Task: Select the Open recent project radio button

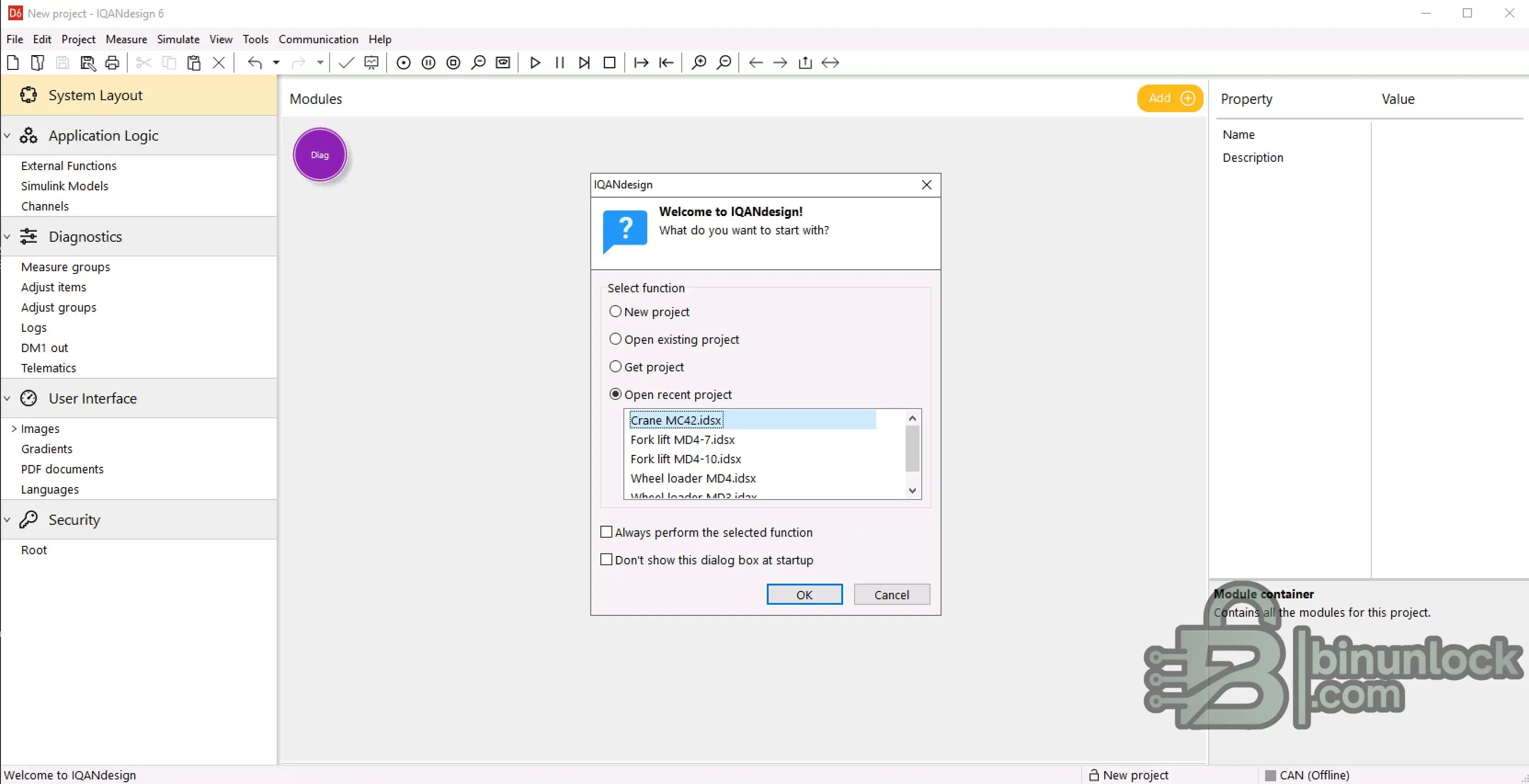Action: click(616, 394)
